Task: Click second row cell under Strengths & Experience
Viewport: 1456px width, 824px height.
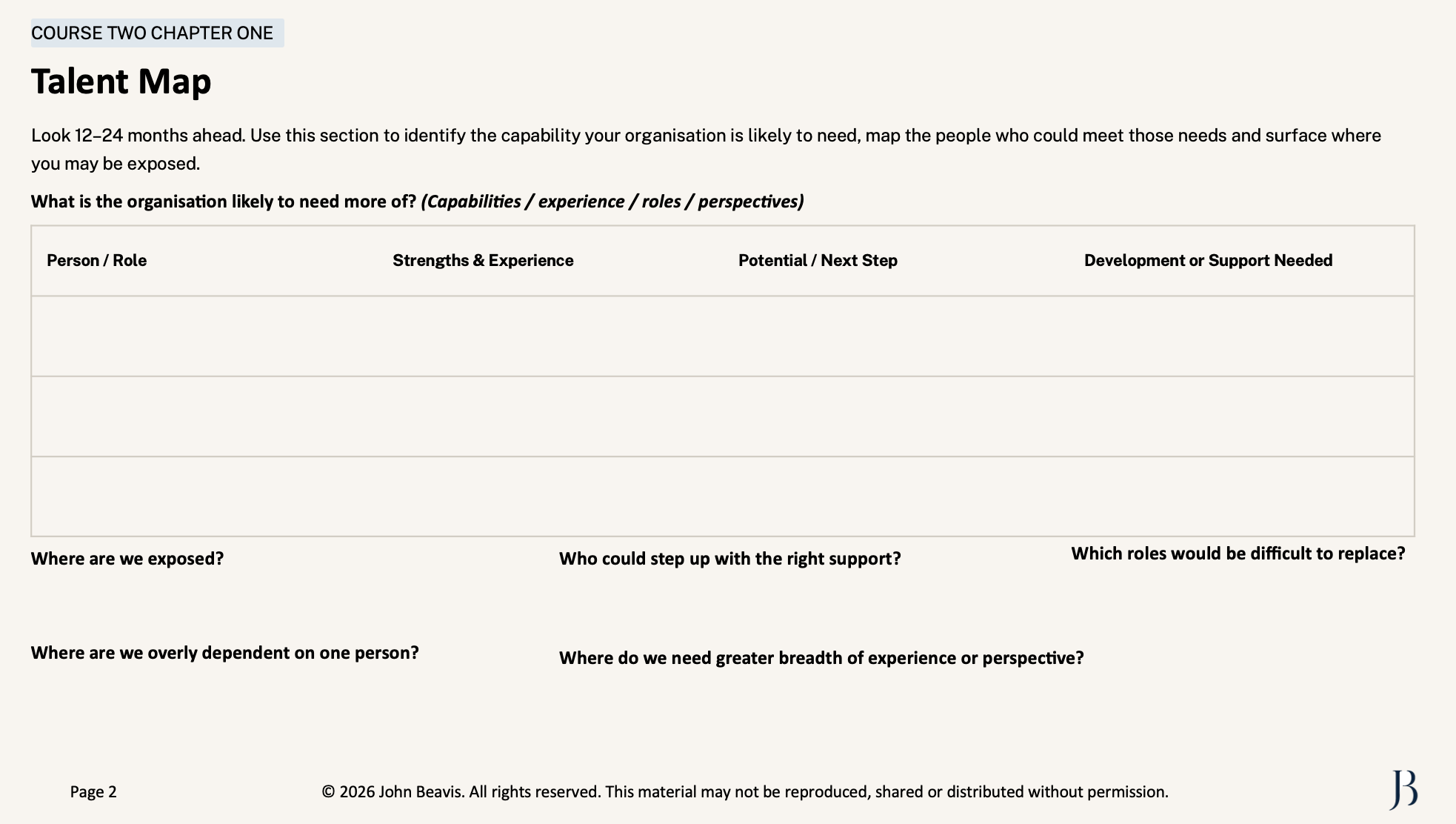Action: pyautogui.click(x=550, y=416)
